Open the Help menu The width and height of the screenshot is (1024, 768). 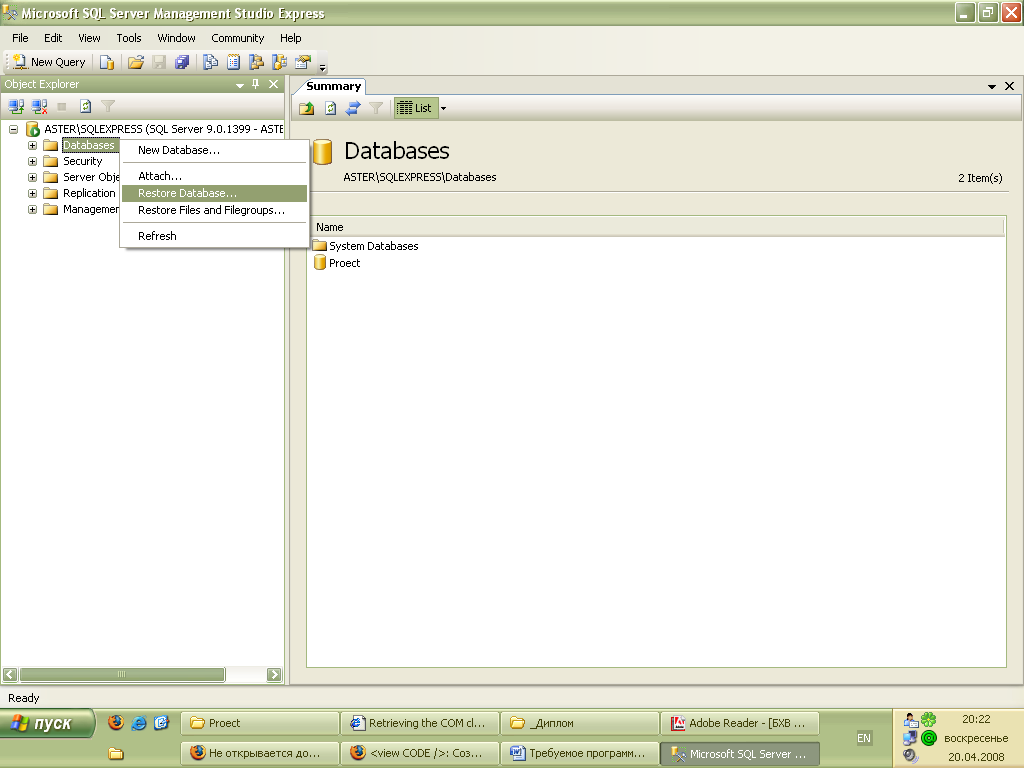click(291, 38)
